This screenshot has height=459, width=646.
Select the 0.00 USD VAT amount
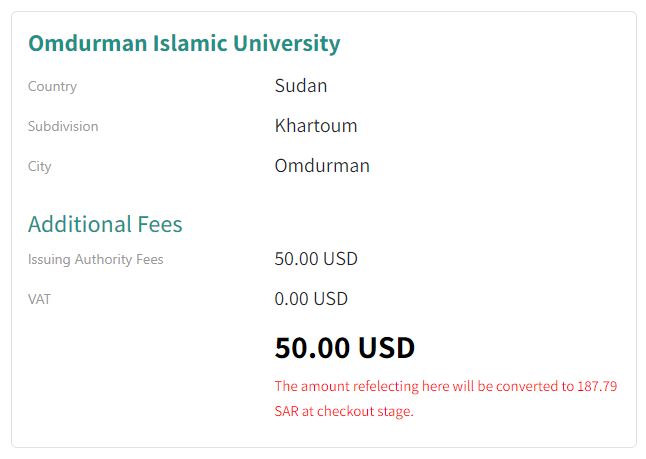[311, 298]
